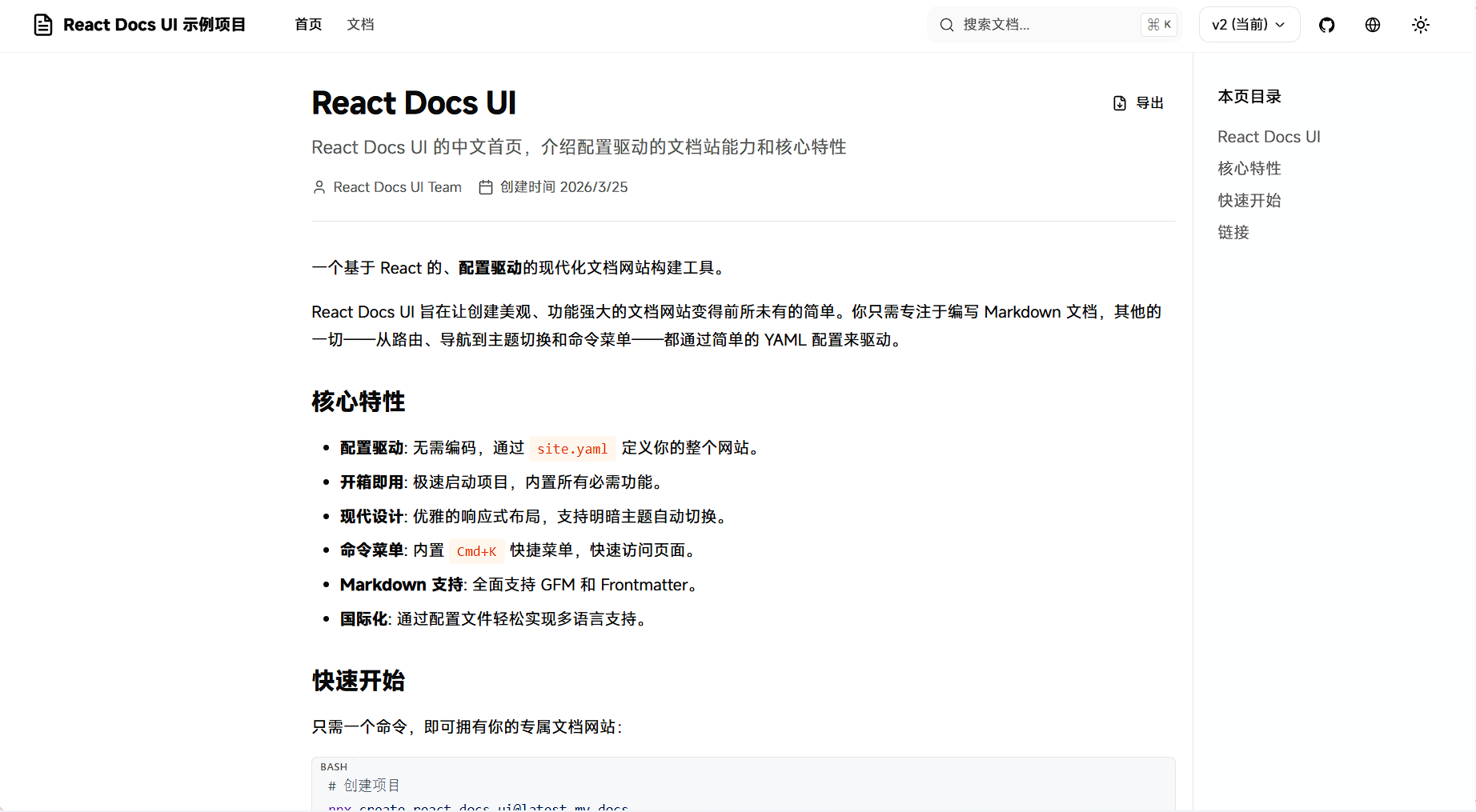
Task: Click the Cmd+K inline code
Action: (476, 551)
